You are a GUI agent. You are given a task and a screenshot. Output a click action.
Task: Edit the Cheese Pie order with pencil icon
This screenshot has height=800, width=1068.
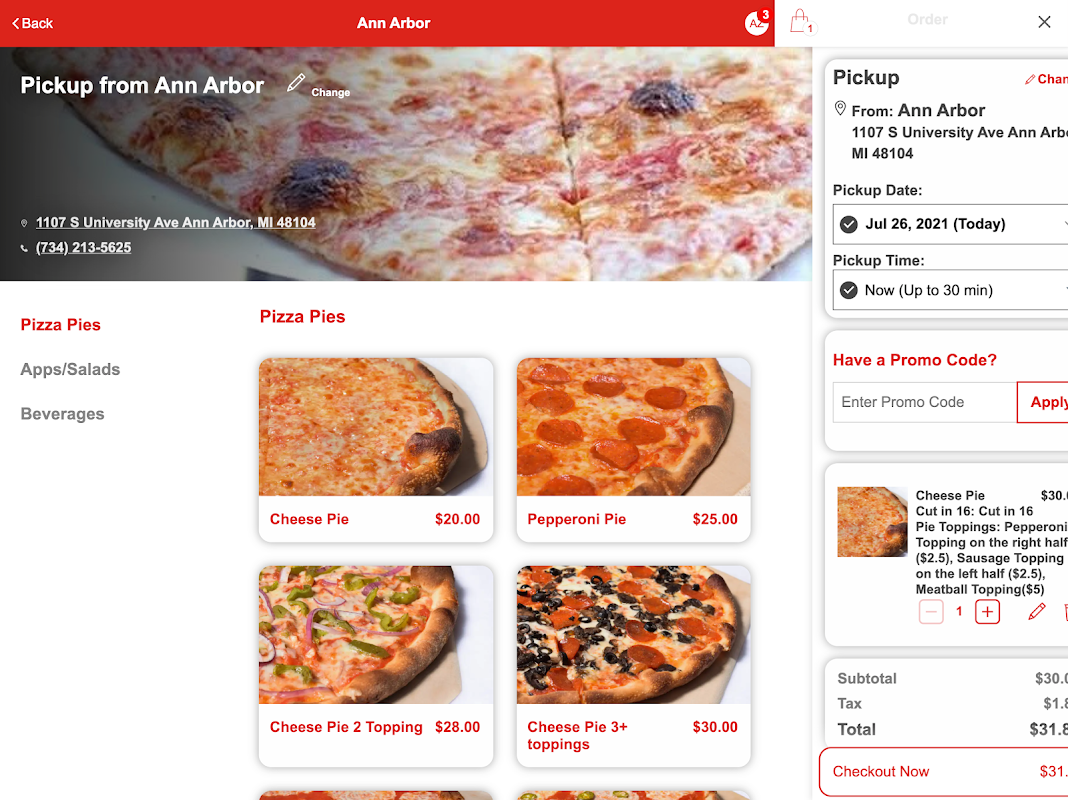[x=1036, y=611]
